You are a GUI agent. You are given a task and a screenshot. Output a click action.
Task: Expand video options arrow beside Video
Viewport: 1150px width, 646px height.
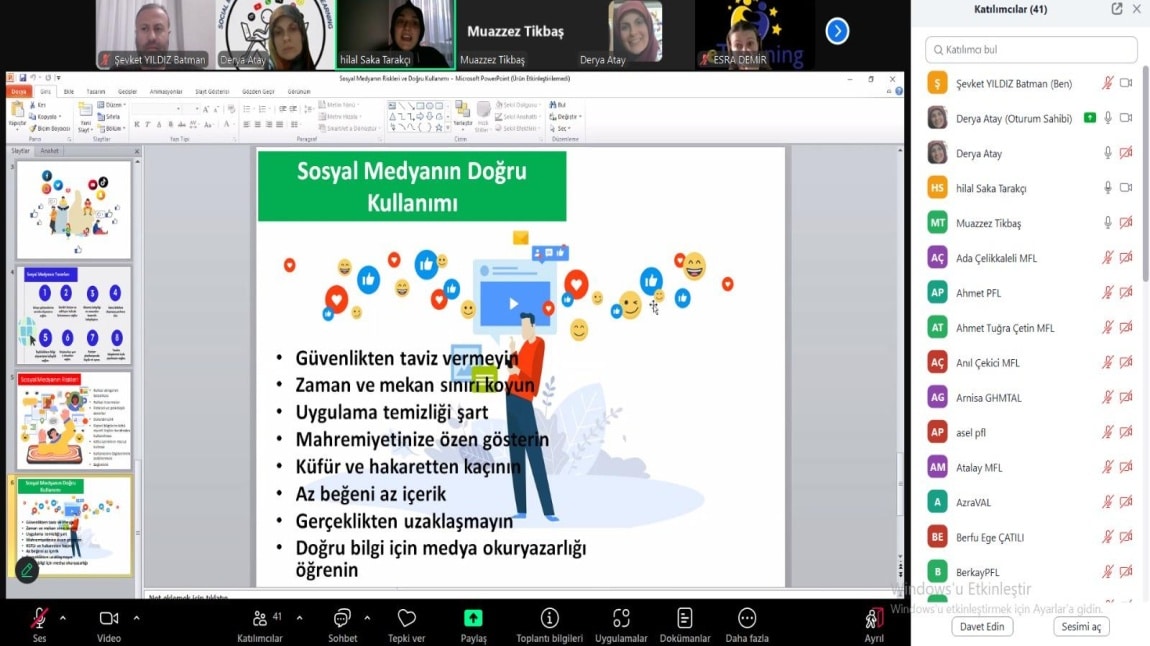136,617
